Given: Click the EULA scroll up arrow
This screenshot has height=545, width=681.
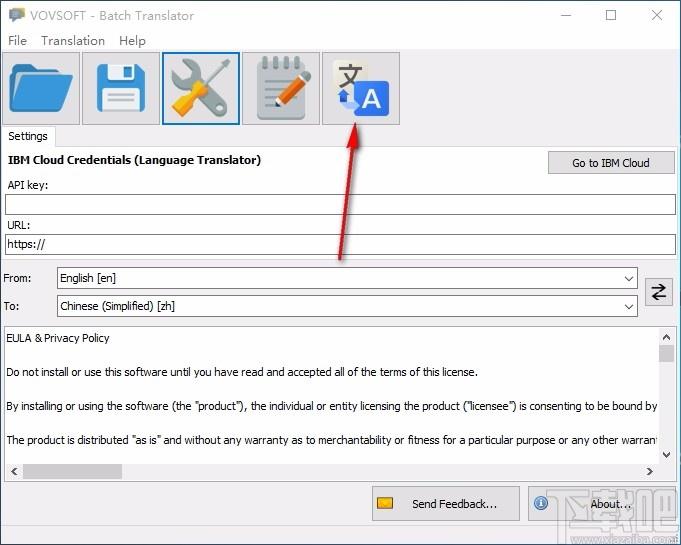Looking at the screenshot, I should click(666, 337).
